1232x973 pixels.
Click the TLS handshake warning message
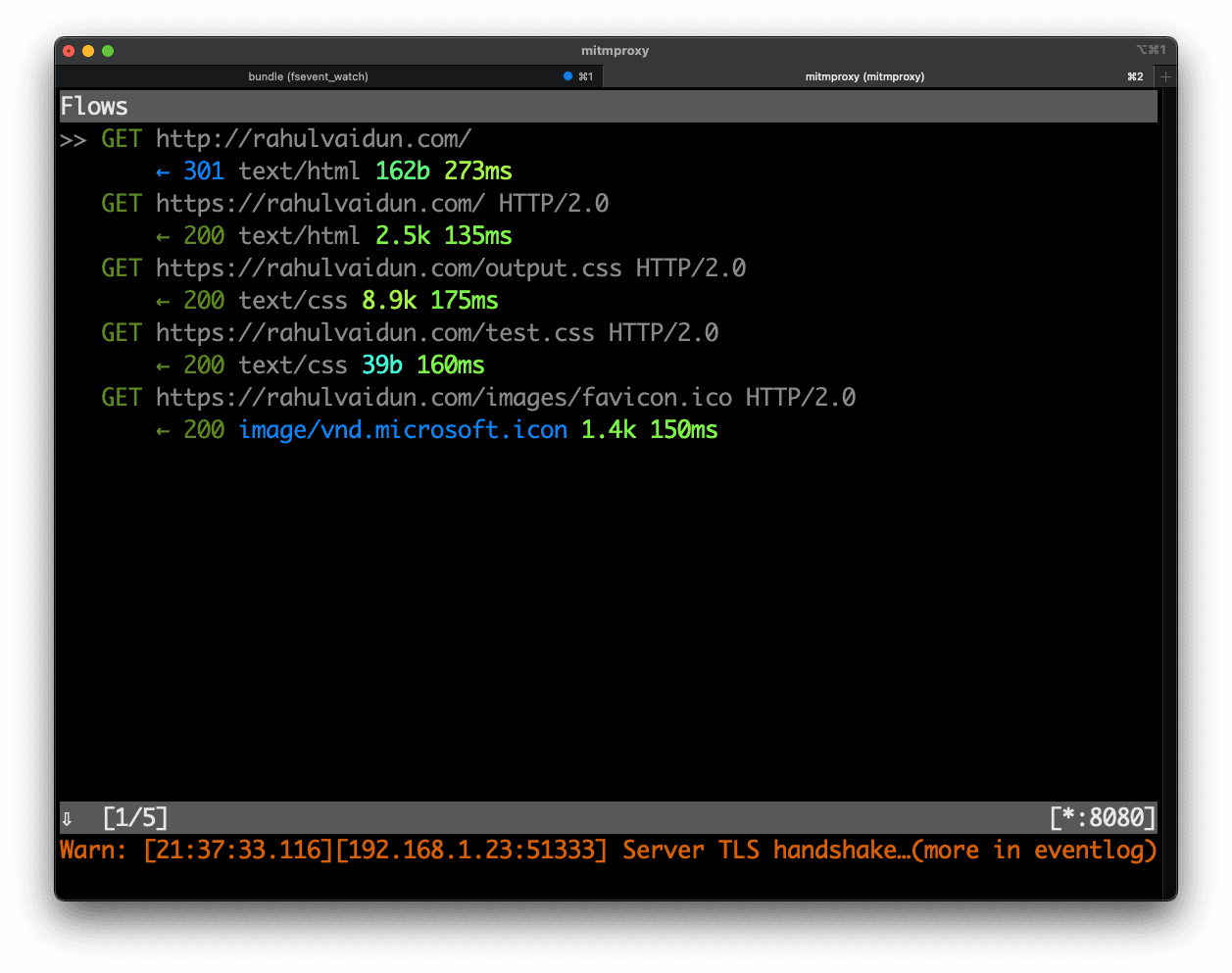tap(609, 851)
